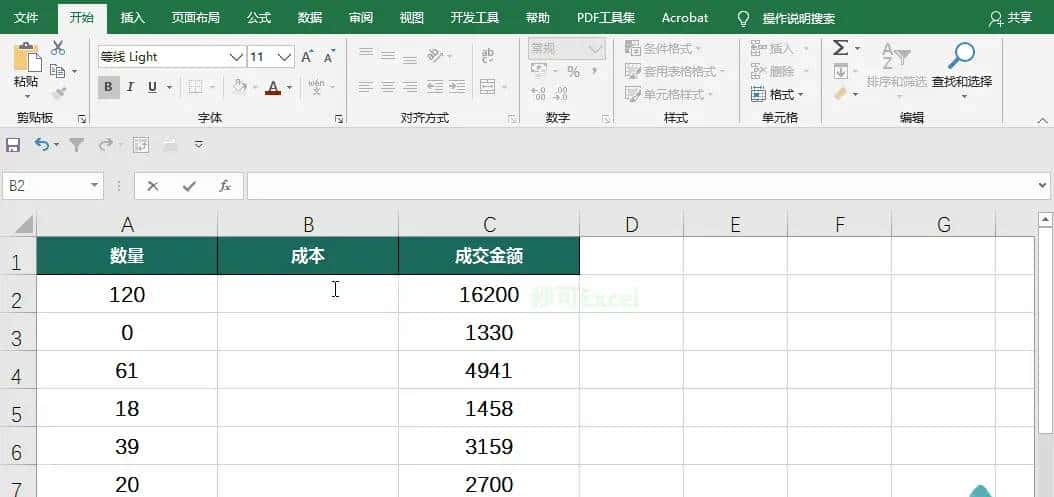
Task: Switch to the 页面布局 (Page Layout) tab
Action: [x=195, y=17]
